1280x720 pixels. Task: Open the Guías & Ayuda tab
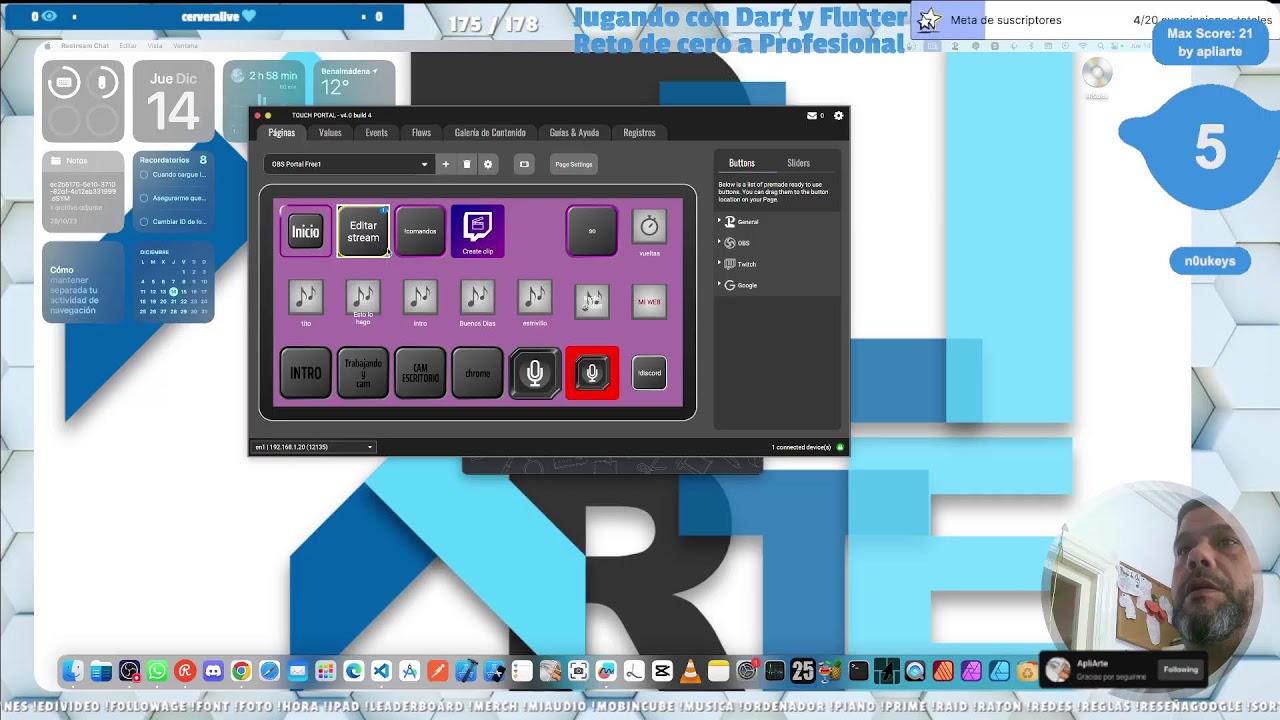coord(574,132)
